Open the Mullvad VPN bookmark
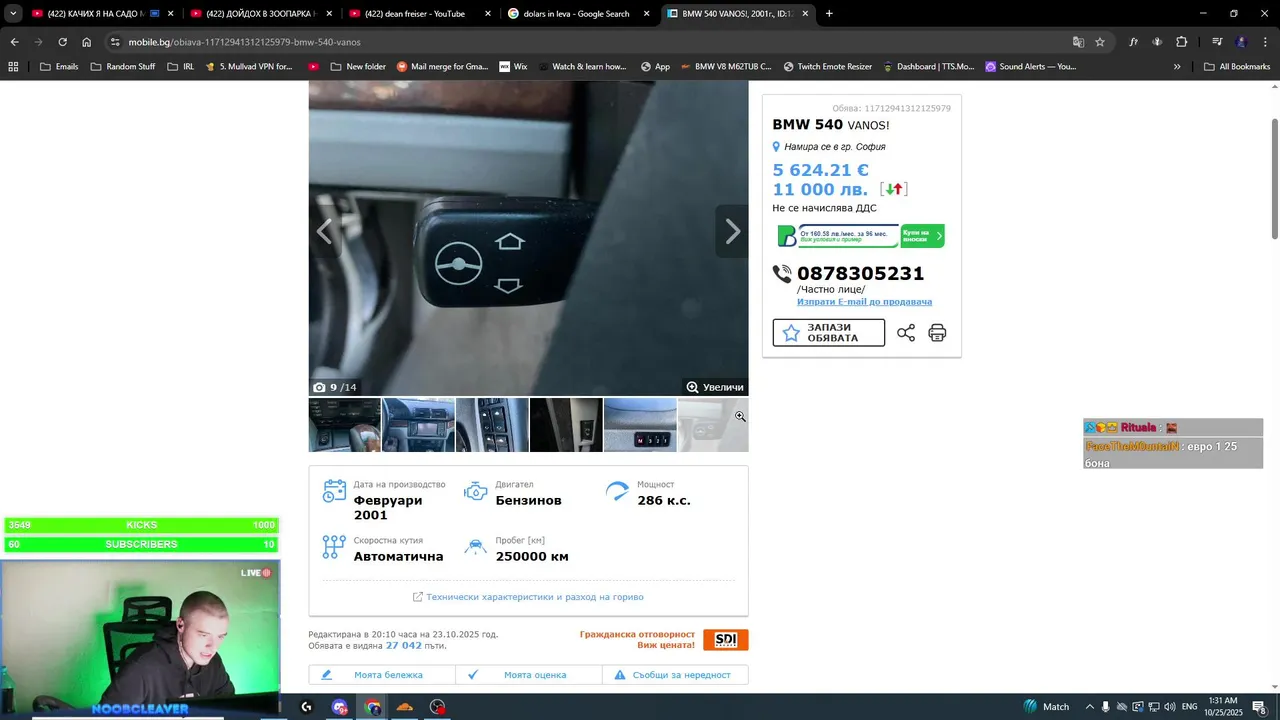1280x720 pixels. point(249,67)
